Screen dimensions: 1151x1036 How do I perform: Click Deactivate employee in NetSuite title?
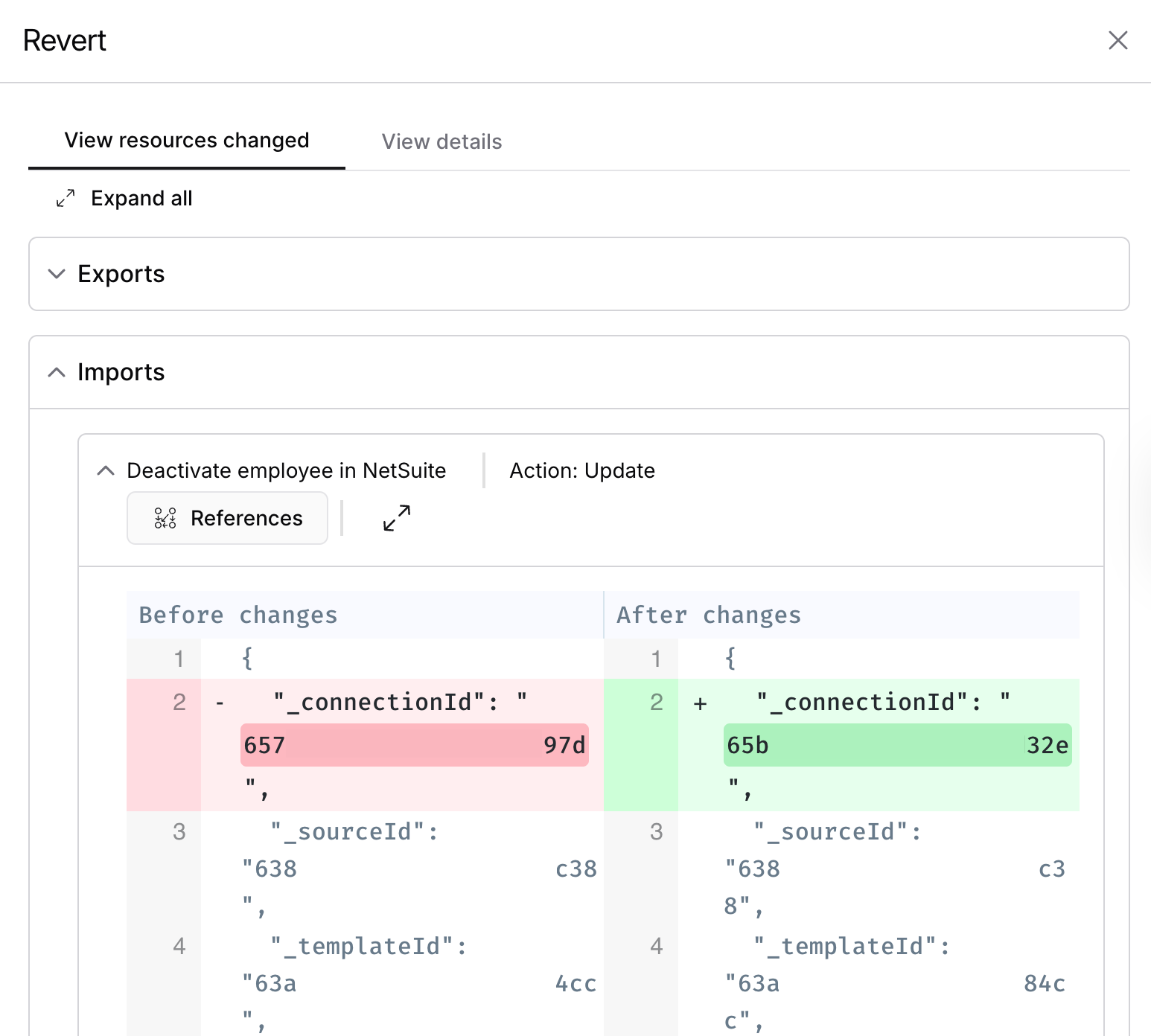coord(287,470)
